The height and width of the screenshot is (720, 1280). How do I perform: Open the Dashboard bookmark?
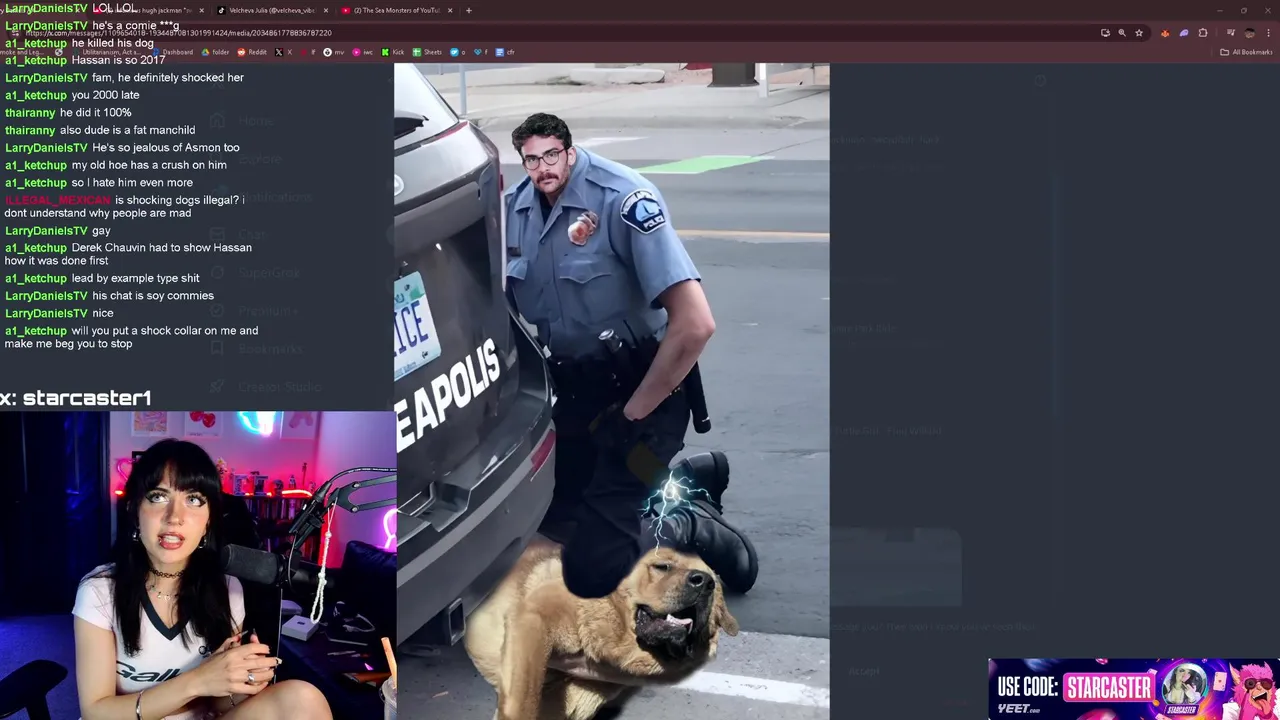(x=173, y=52)
